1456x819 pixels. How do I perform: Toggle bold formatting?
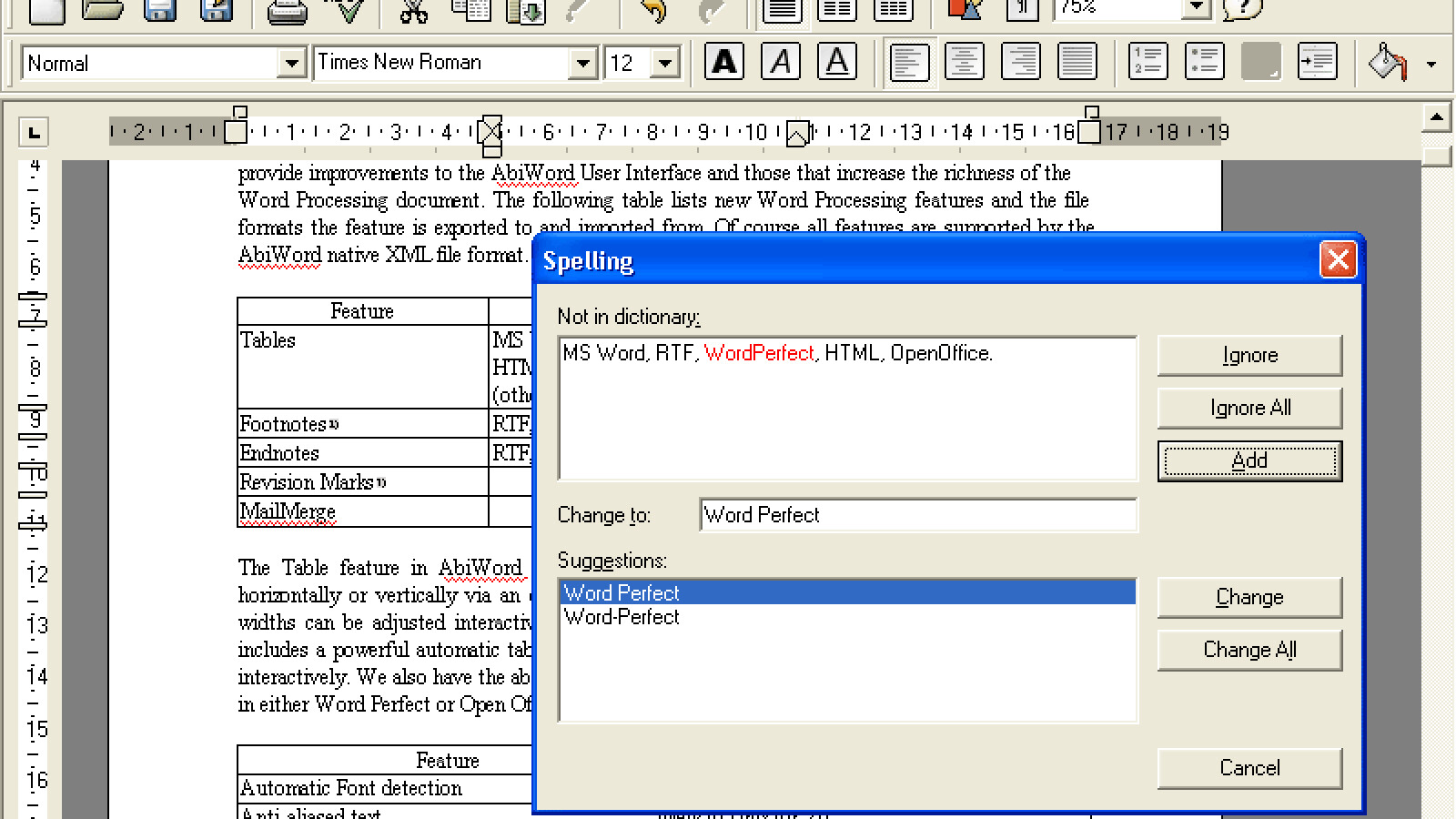point(724,63)
